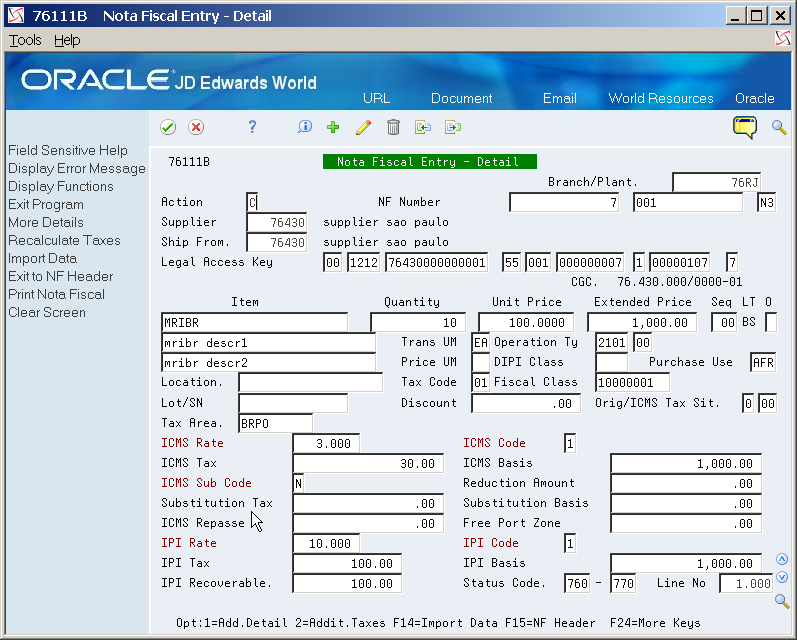This screenshot has height=640, width=797.
Task: Click Exit to NF Header
Action: pyautogui.click(x=60, y=277)
